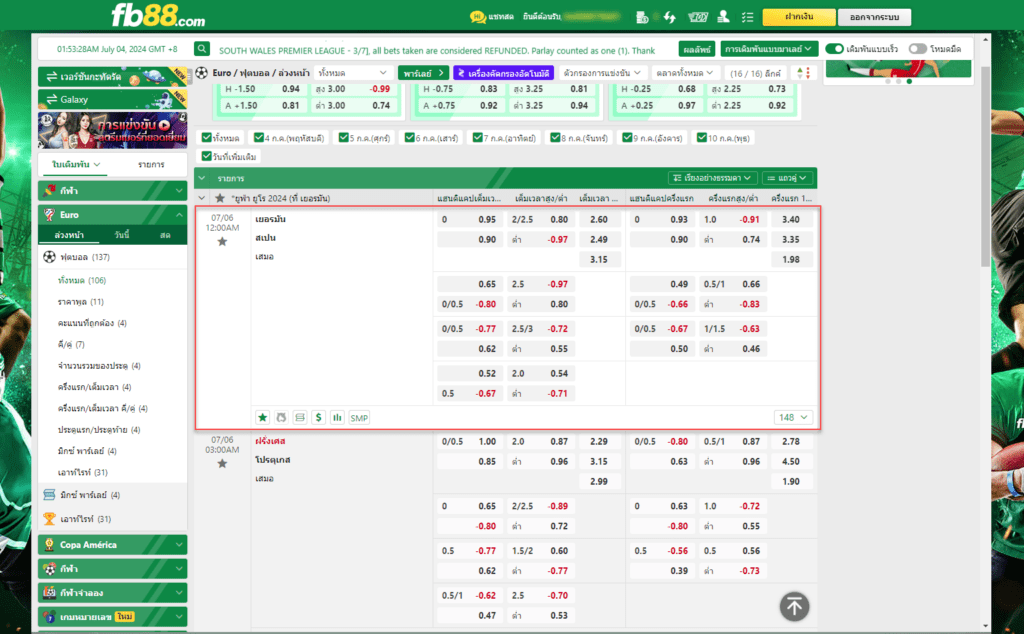The image size is (1024, 634).
Task: Uncheck the 6 ก.ค.(เสาร์) checkbox
Action: [409, 138]
